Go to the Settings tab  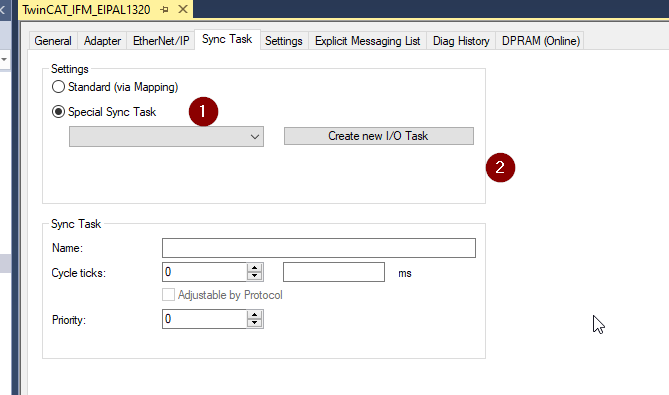pyautogui.click(x=284, y=41)
